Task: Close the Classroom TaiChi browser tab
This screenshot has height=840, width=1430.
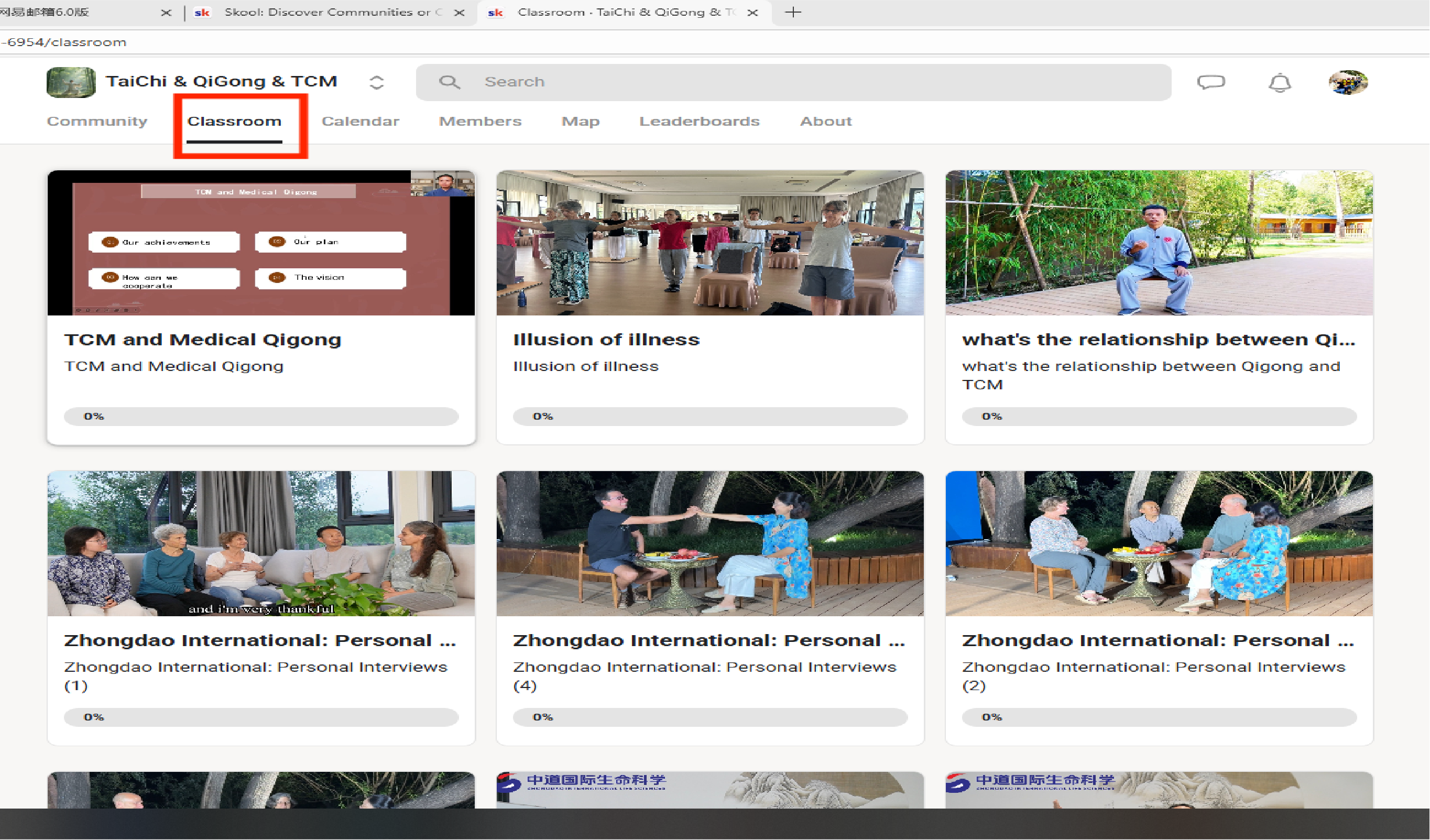Action: pyautogui.click(x=752, y=13)
